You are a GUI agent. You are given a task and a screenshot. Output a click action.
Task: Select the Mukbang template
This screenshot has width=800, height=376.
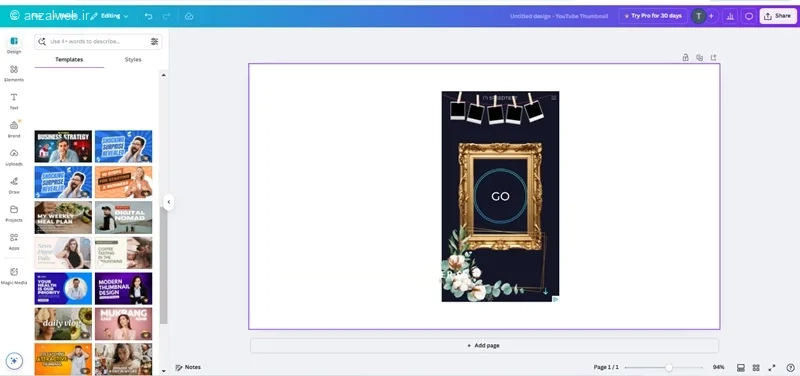tap(123, 323)
